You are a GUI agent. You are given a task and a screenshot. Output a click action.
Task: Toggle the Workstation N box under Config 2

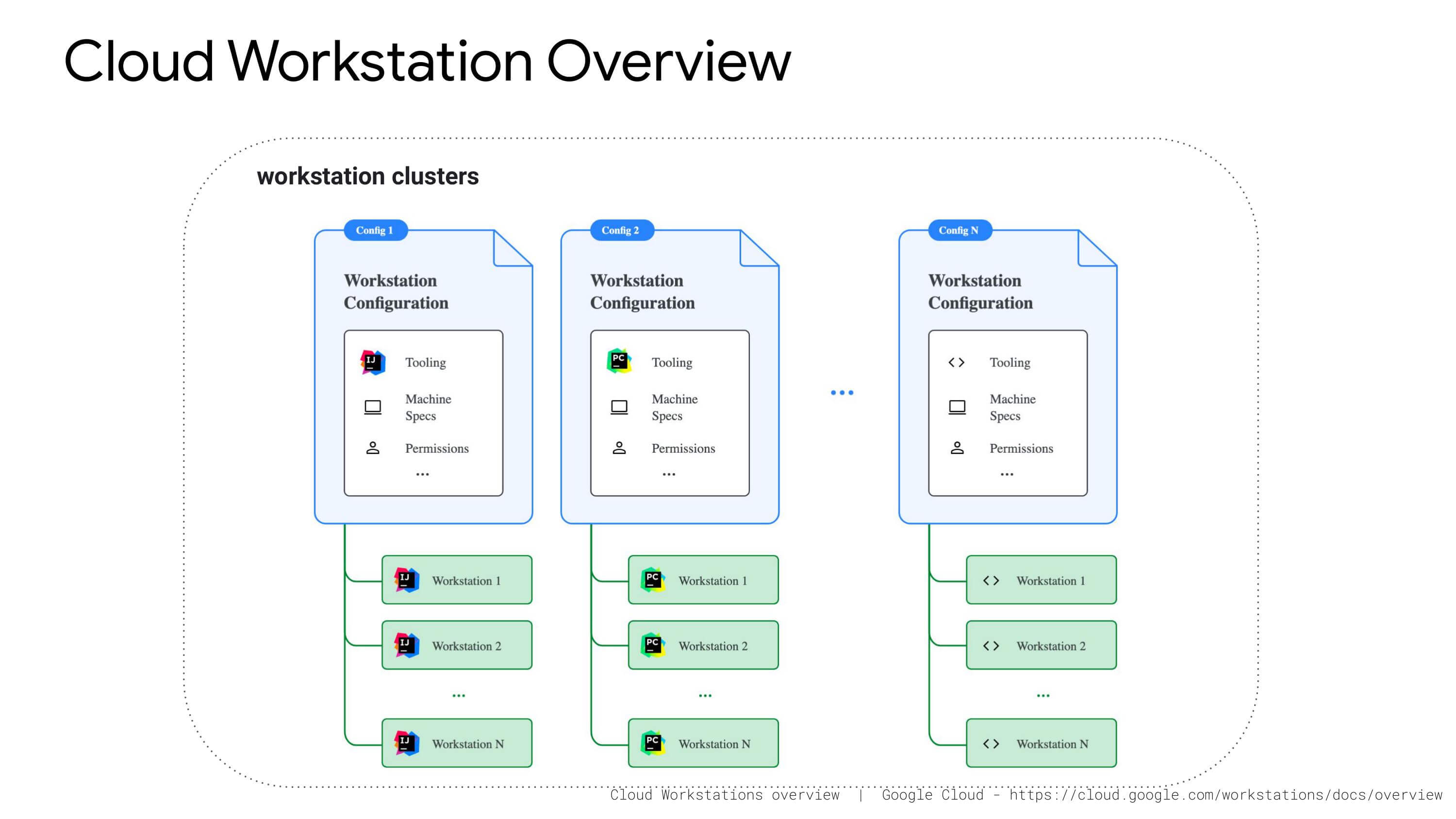pyautogui.click(x=703, y=743)
